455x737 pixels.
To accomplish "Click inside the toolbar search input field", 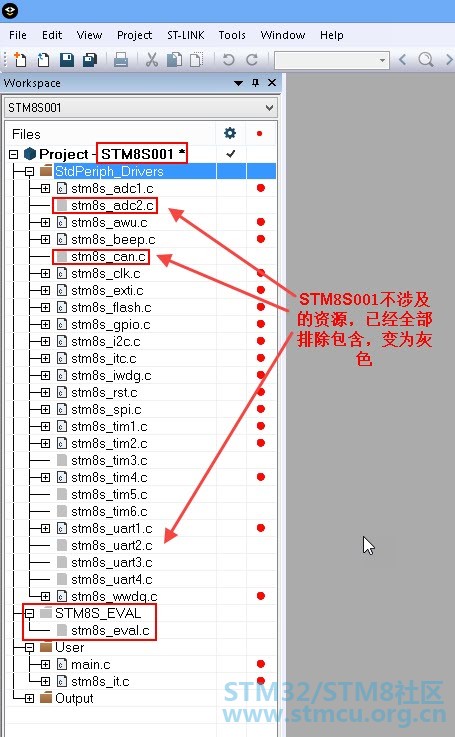I will click(326, 60).
